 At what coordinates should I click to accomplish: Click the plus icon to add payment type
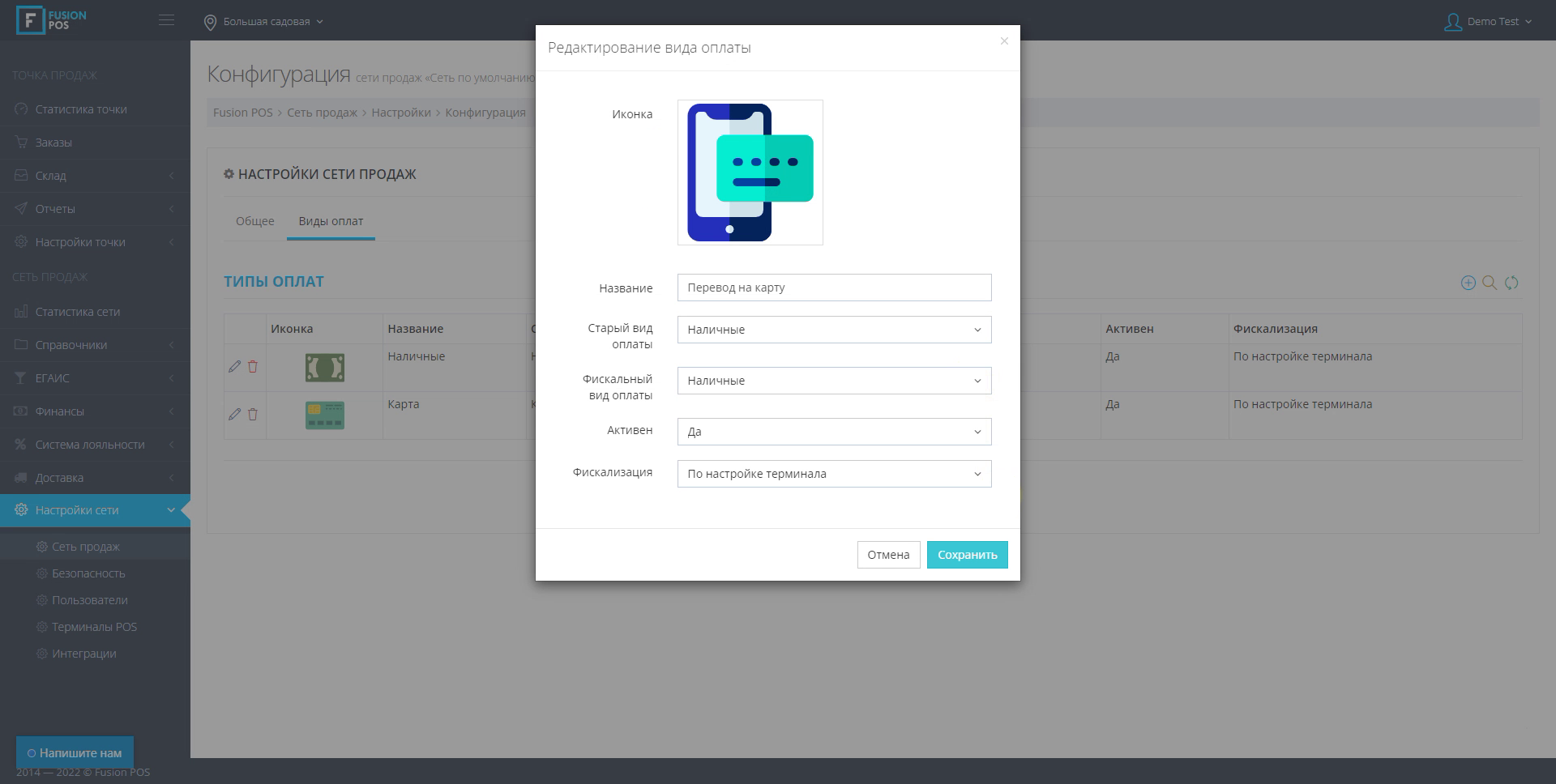point(1468,283)
